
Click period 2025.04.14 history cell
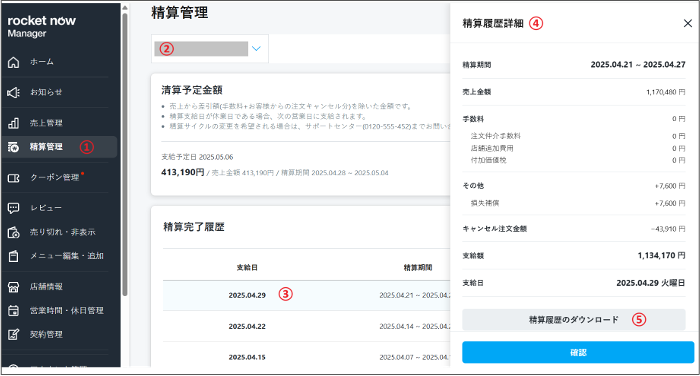415,326
